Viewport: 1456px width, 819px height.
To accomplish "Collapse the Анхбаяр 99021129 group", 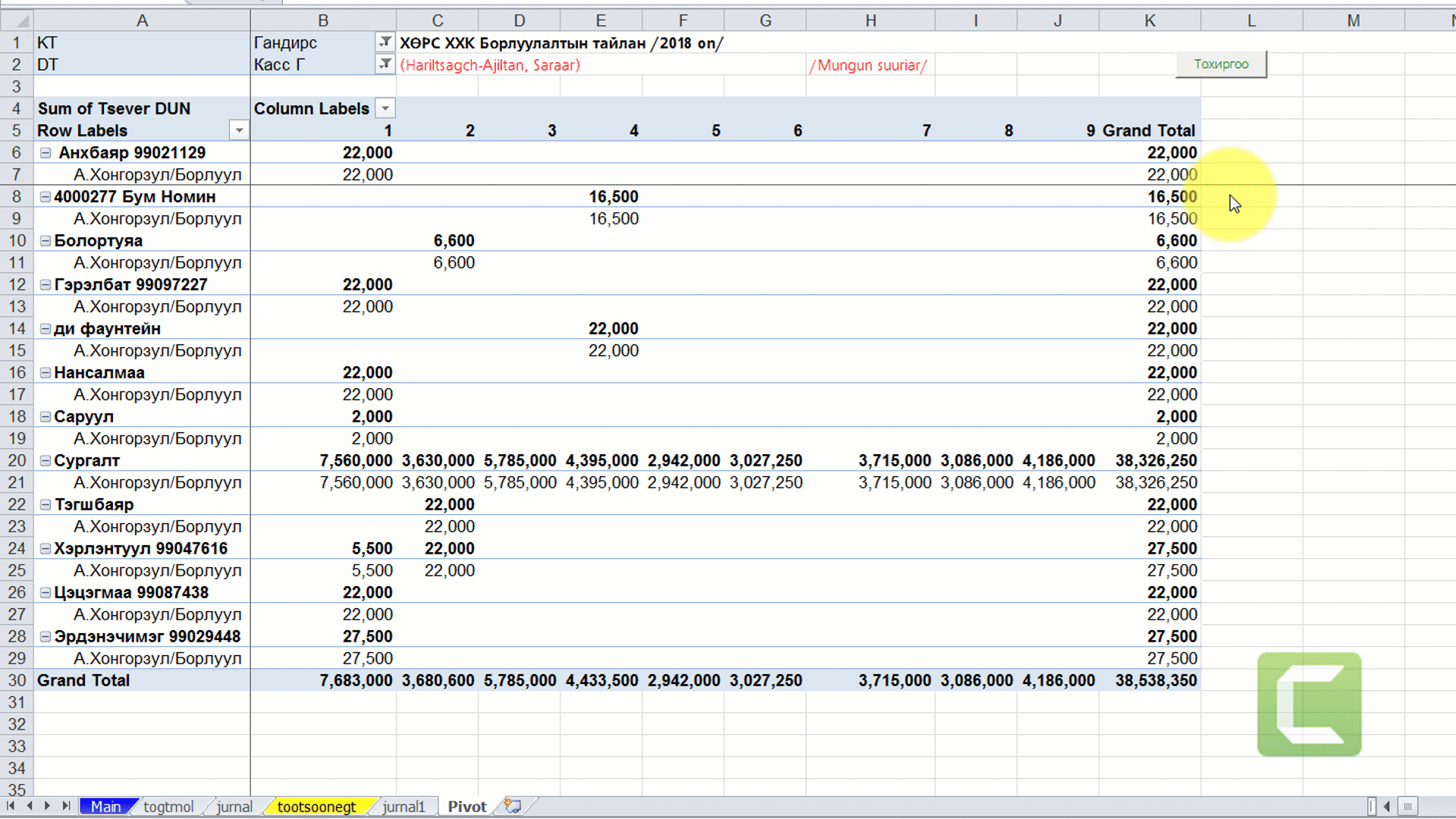I will coord(45,153).
